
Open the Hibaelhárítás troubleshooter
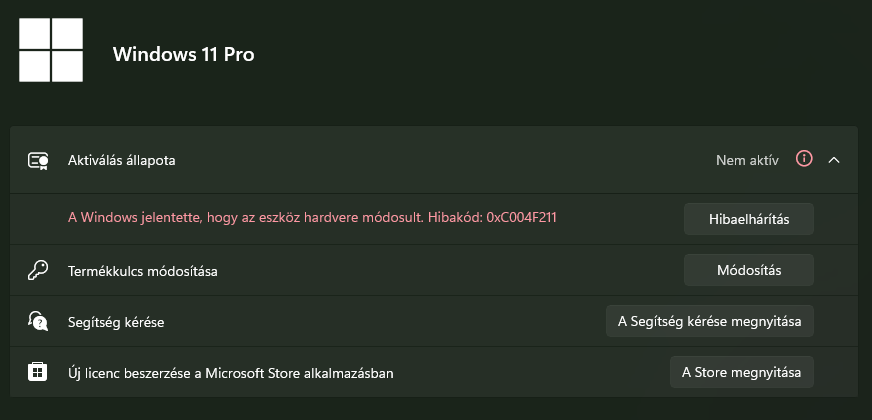pyautogui.click(x=749, y=219)
